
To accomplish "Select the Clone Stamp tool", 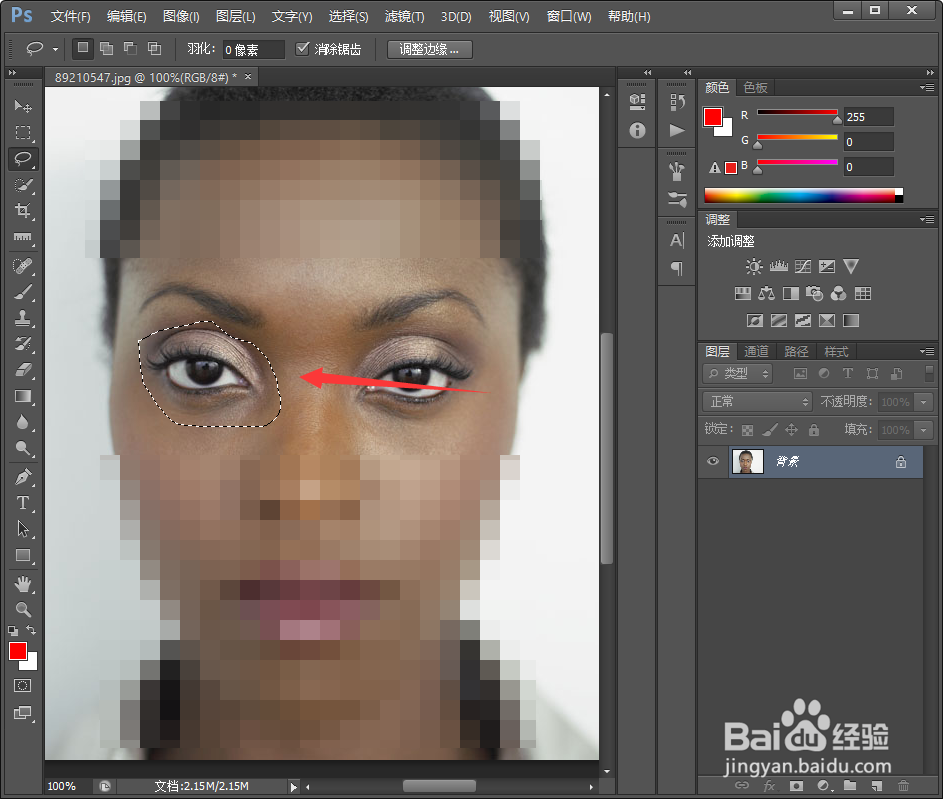I will tap(23, 317).
